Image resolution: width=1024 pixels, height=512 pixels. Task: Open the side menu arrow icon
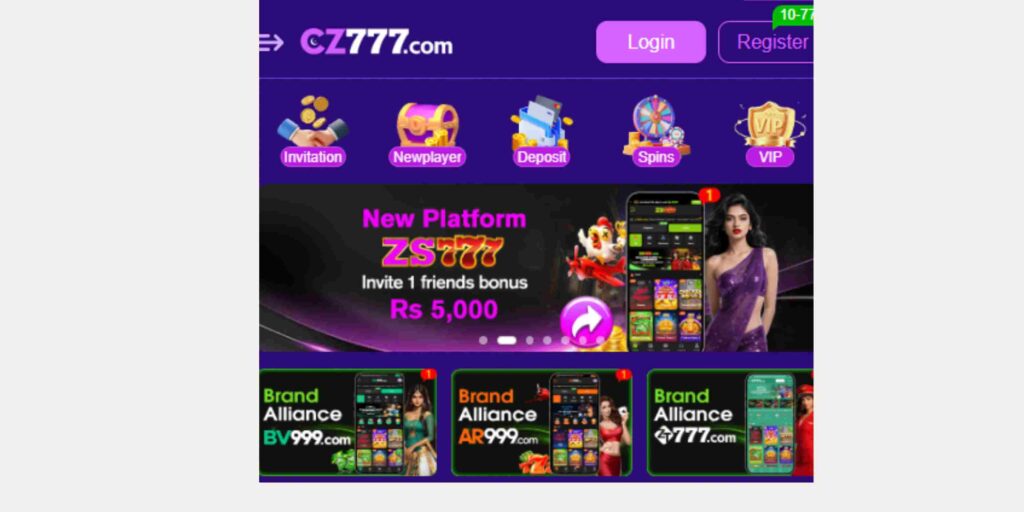click(x=271, y=42)
